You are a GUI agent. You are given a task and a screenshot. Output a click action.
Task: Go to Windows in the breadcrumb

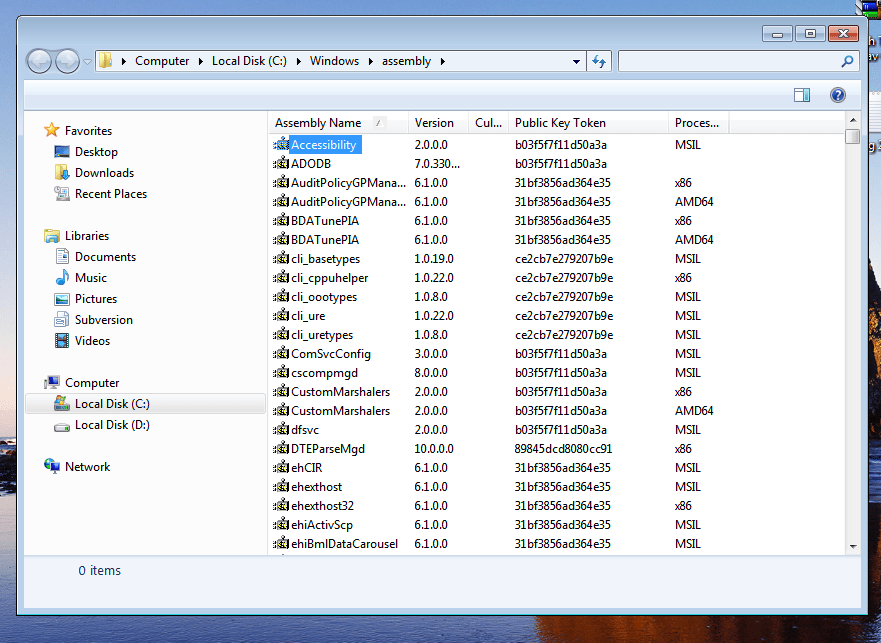(334, 61)
